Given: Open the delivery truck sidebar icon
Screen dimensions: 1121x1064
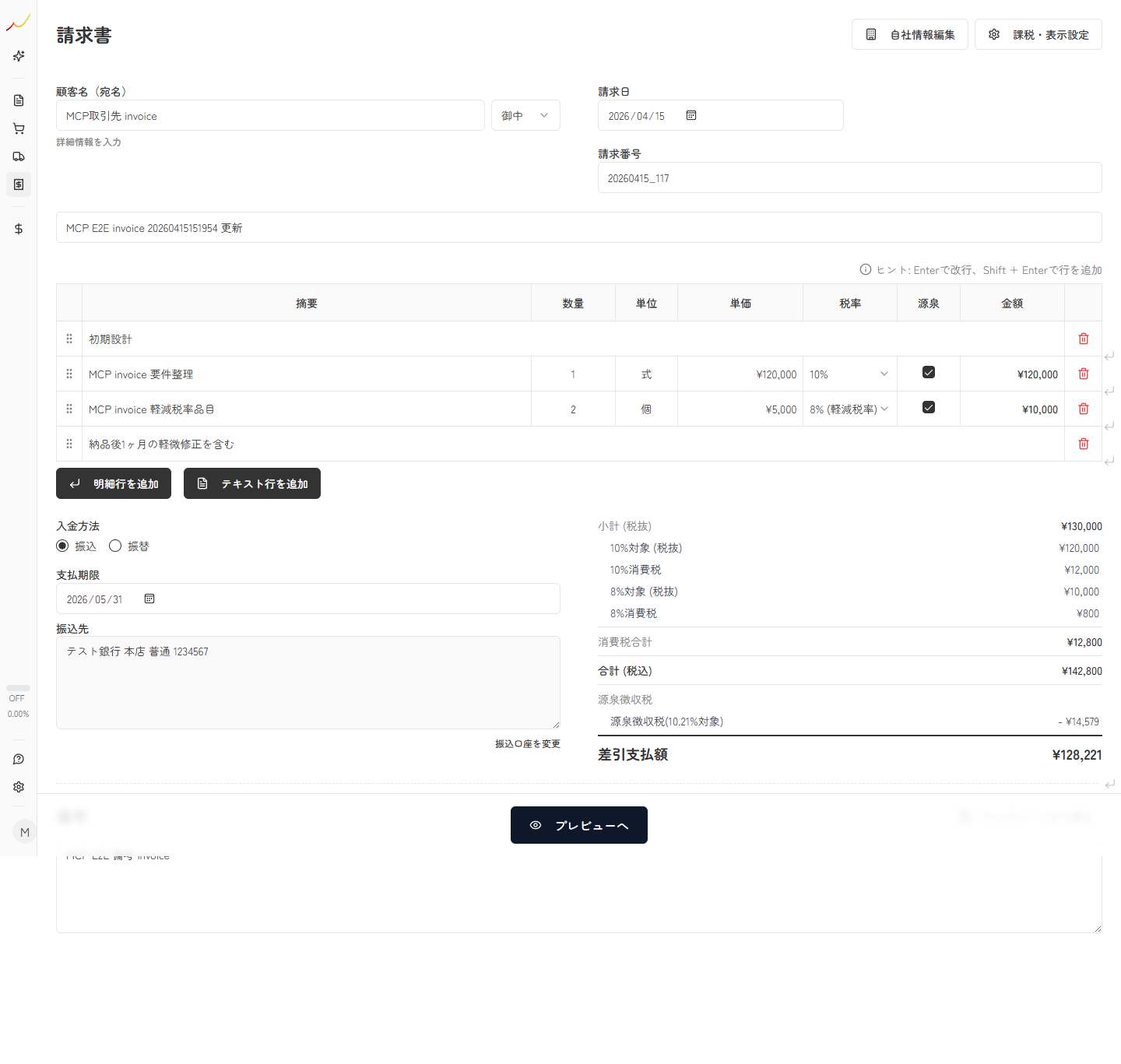Looking at the screenshot, I should point(19,156).
